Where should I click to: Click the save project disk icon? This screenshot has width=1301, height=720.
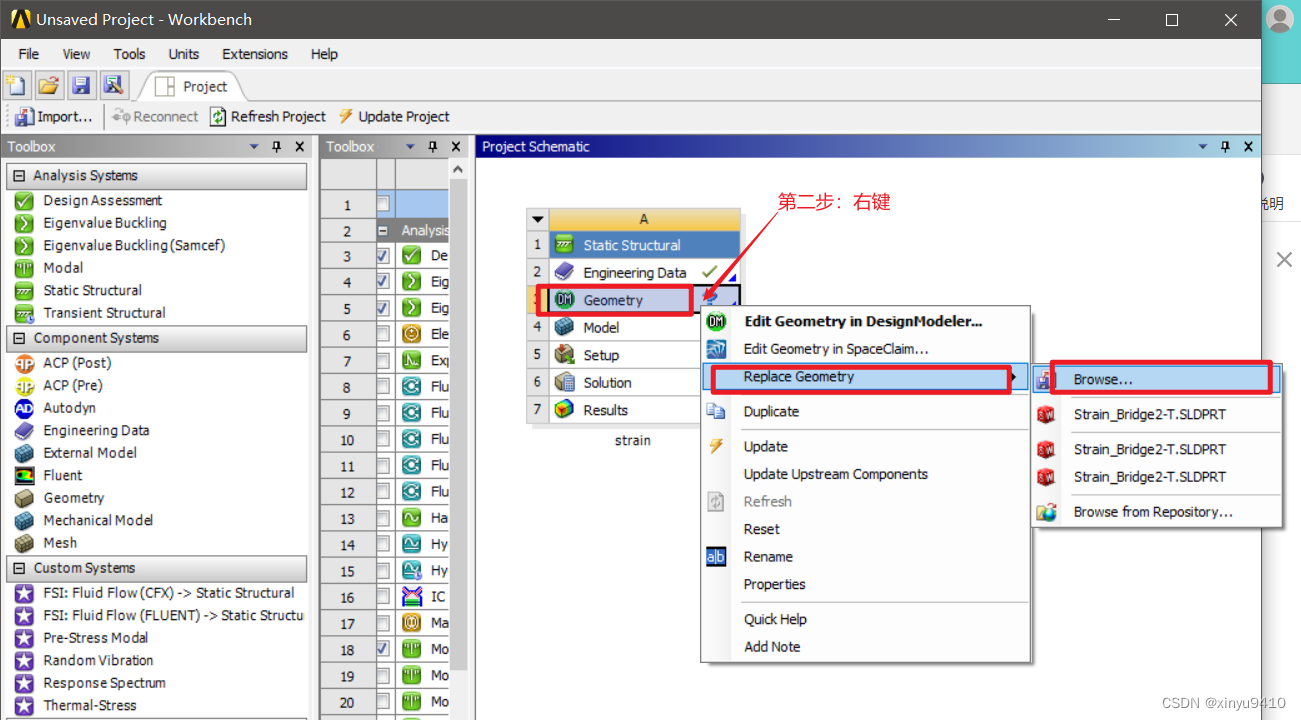coord(81,86)
